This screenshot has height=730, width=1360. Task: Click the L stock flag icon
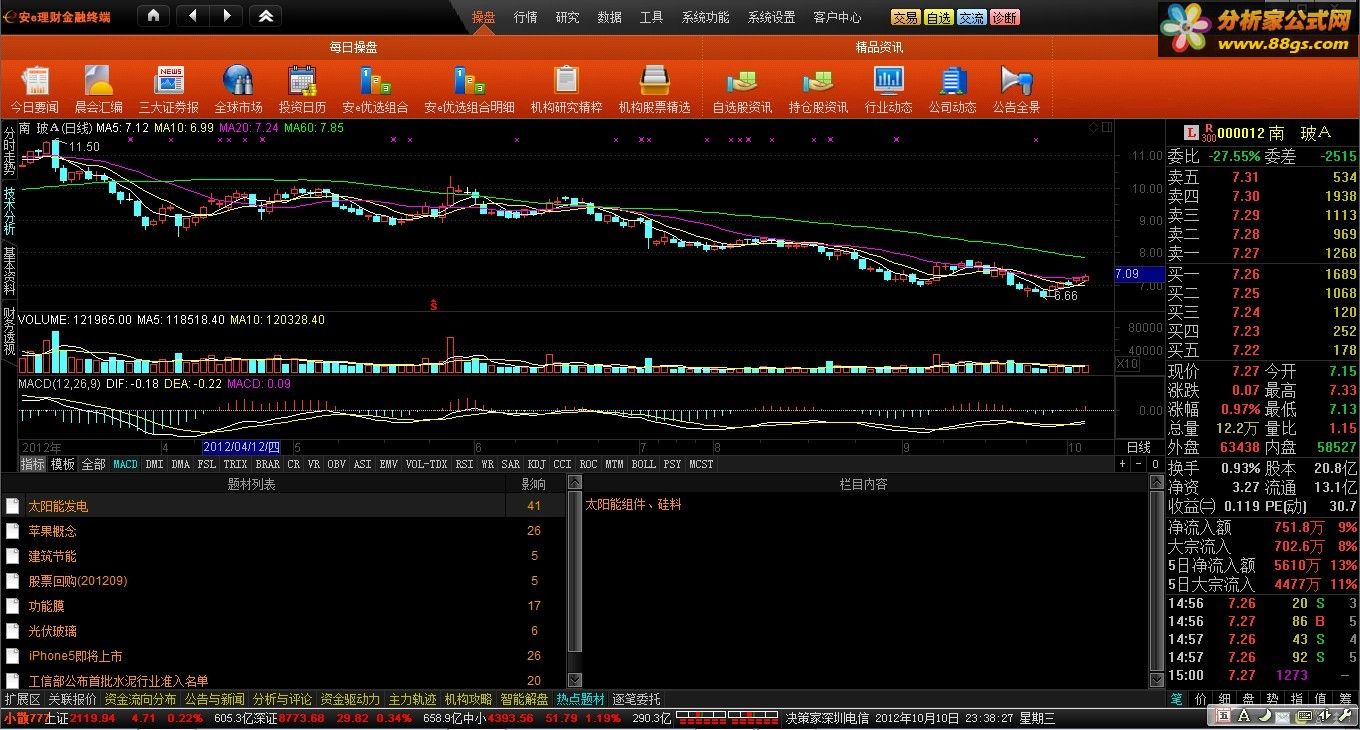[1190, 133]
